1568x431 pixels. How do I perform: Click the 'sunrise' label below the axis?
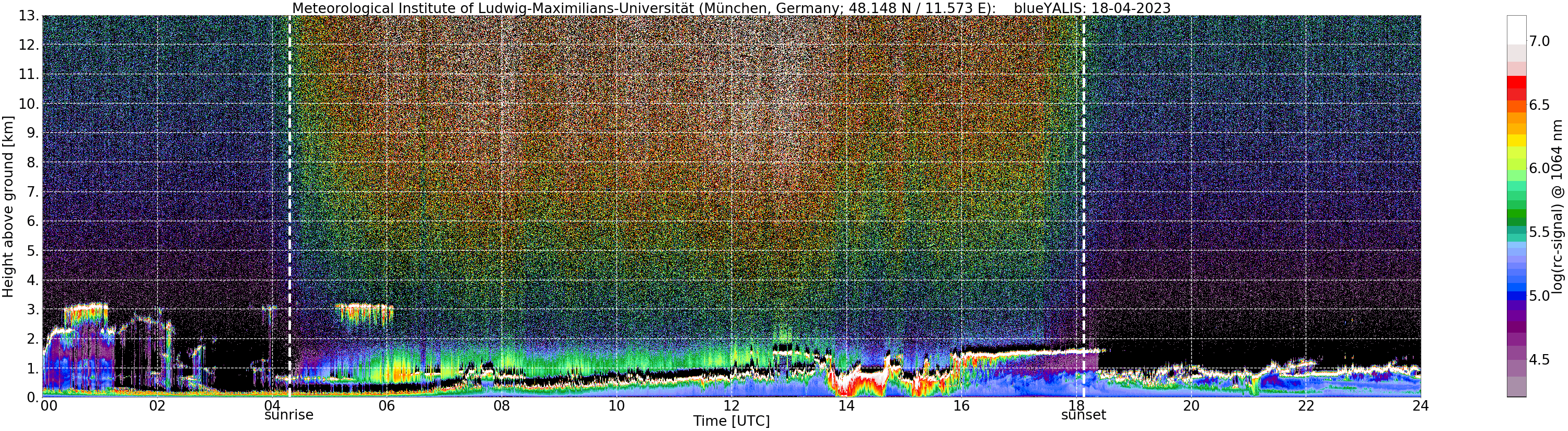tap(288, 415)
